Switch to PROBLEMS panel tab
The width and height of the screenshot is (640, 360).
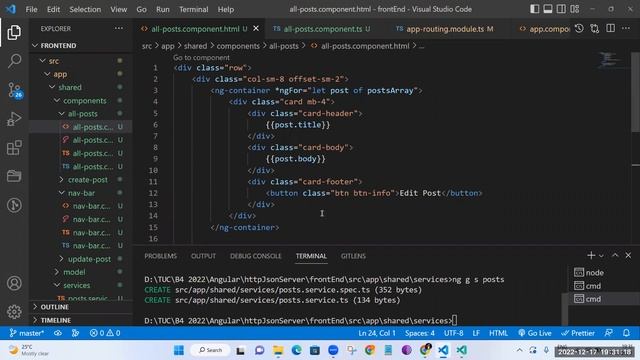pos(160,256)
